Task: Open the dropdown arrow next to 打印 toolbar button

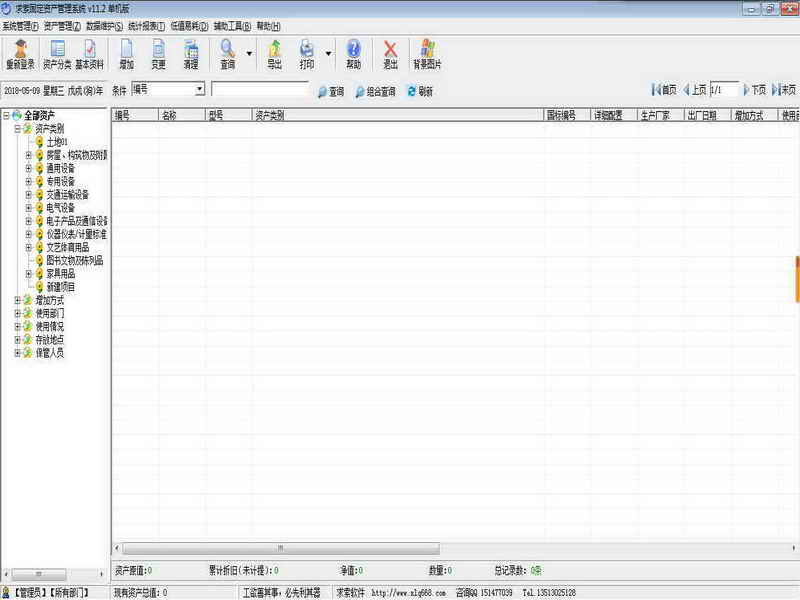Action: (328, 53)
